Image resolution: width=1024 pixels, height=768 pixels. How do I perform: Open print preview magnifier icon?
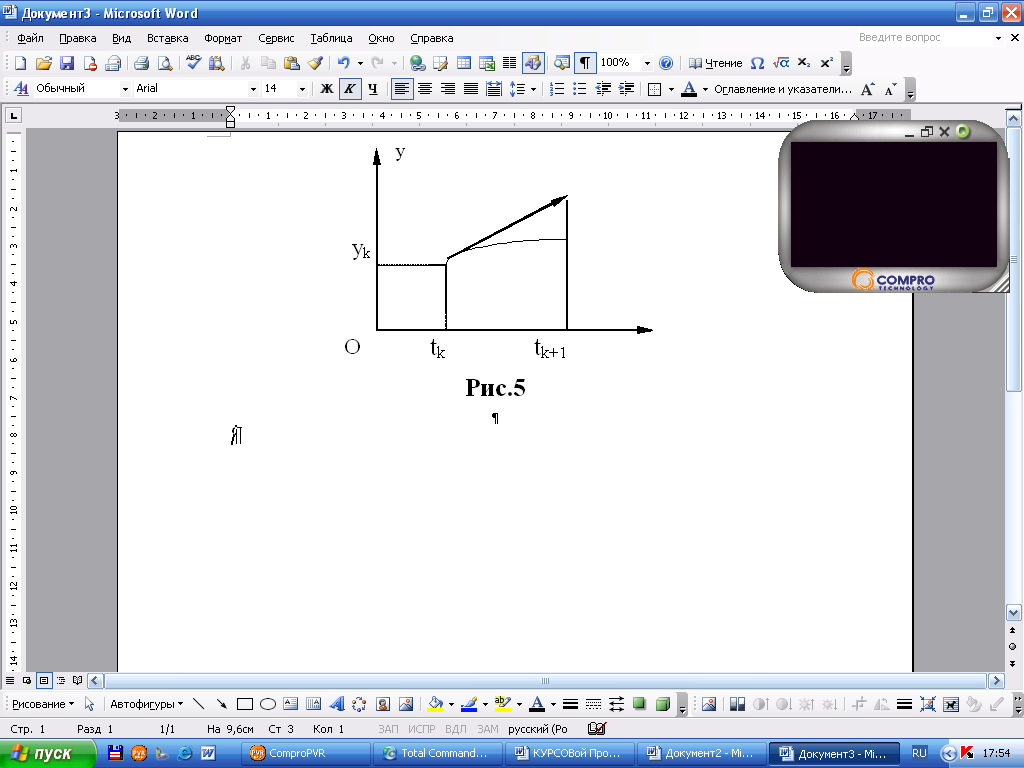point(165,63)
